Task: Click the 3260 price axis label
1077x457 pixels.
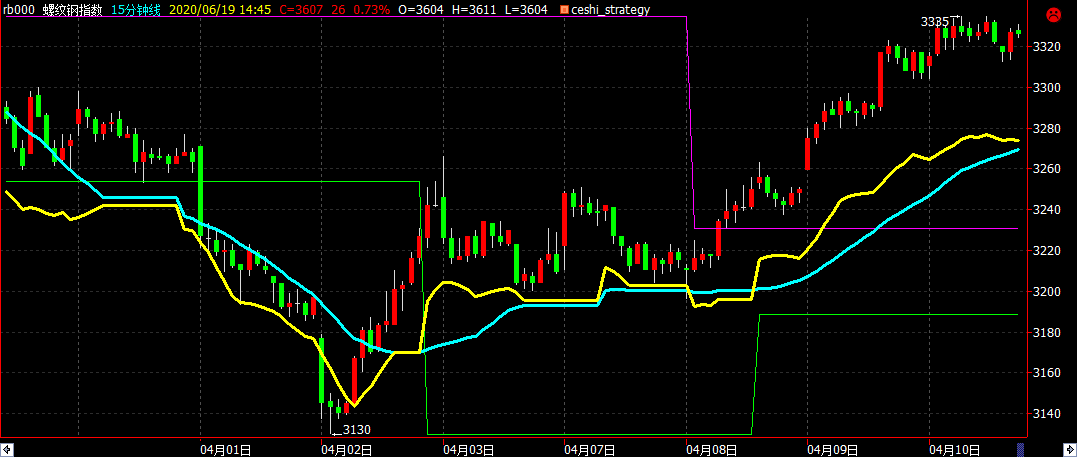Action: point(1046,169)
